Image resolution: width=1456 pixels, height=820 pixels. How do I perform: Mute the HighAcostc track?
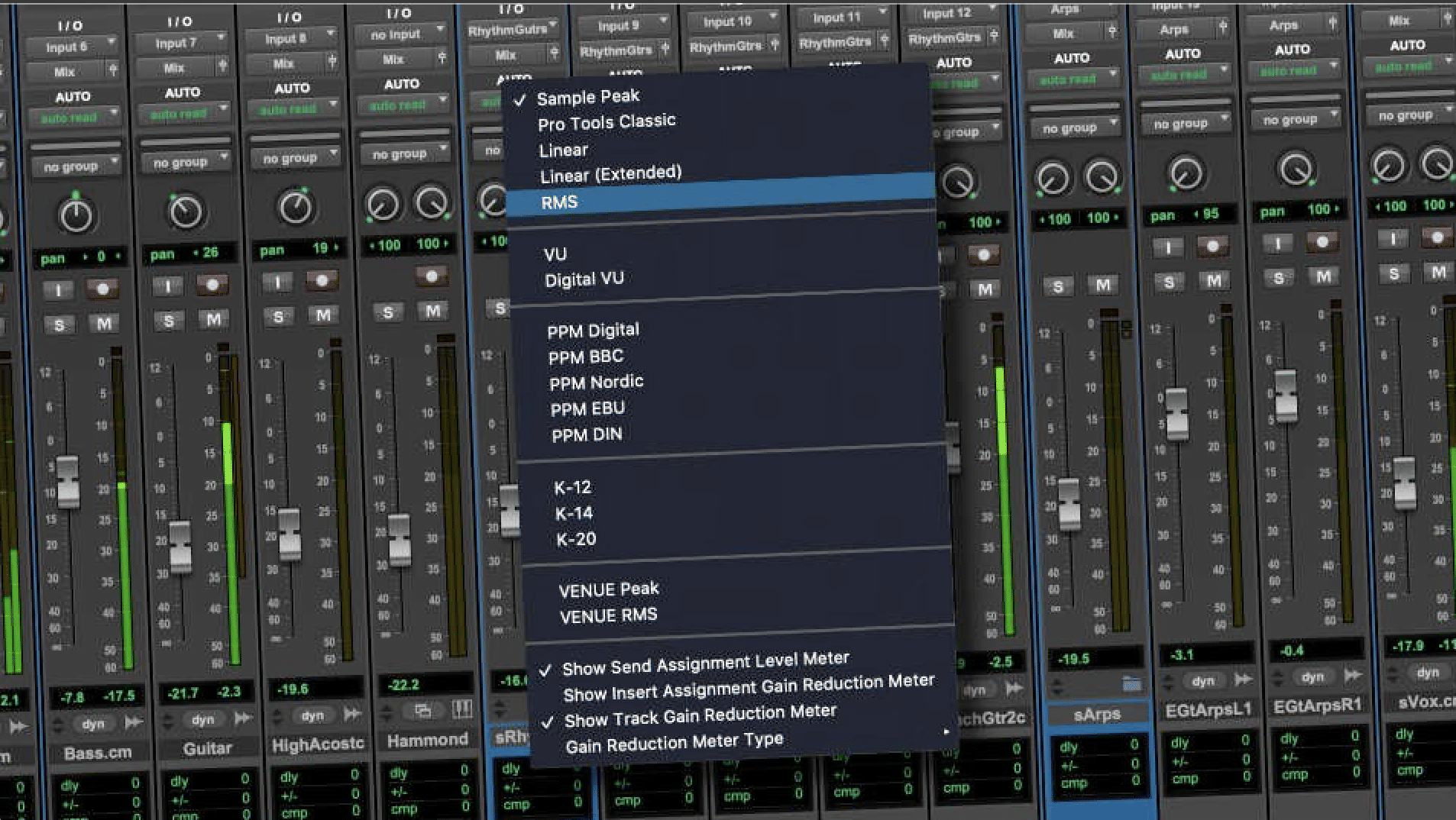323,314
